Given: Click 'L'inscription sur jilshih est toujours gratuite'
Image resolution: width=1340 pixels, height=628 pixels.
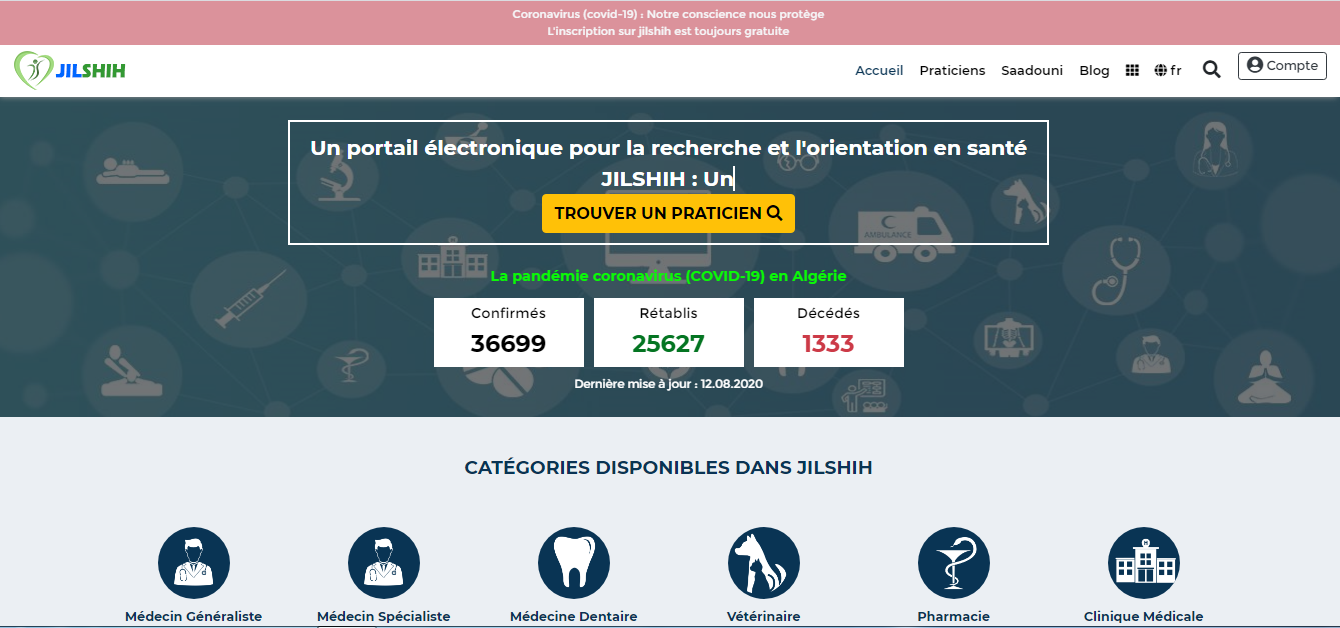Looking at the screenshot, I should coord(668,31).
